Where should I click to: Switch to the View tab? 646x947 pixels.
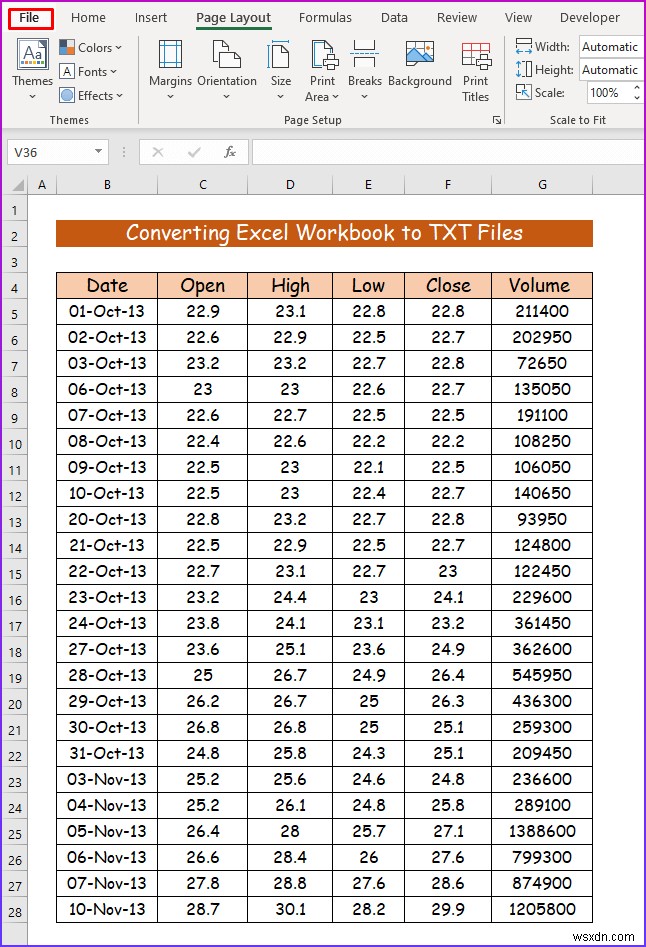(x=518, y=18)
